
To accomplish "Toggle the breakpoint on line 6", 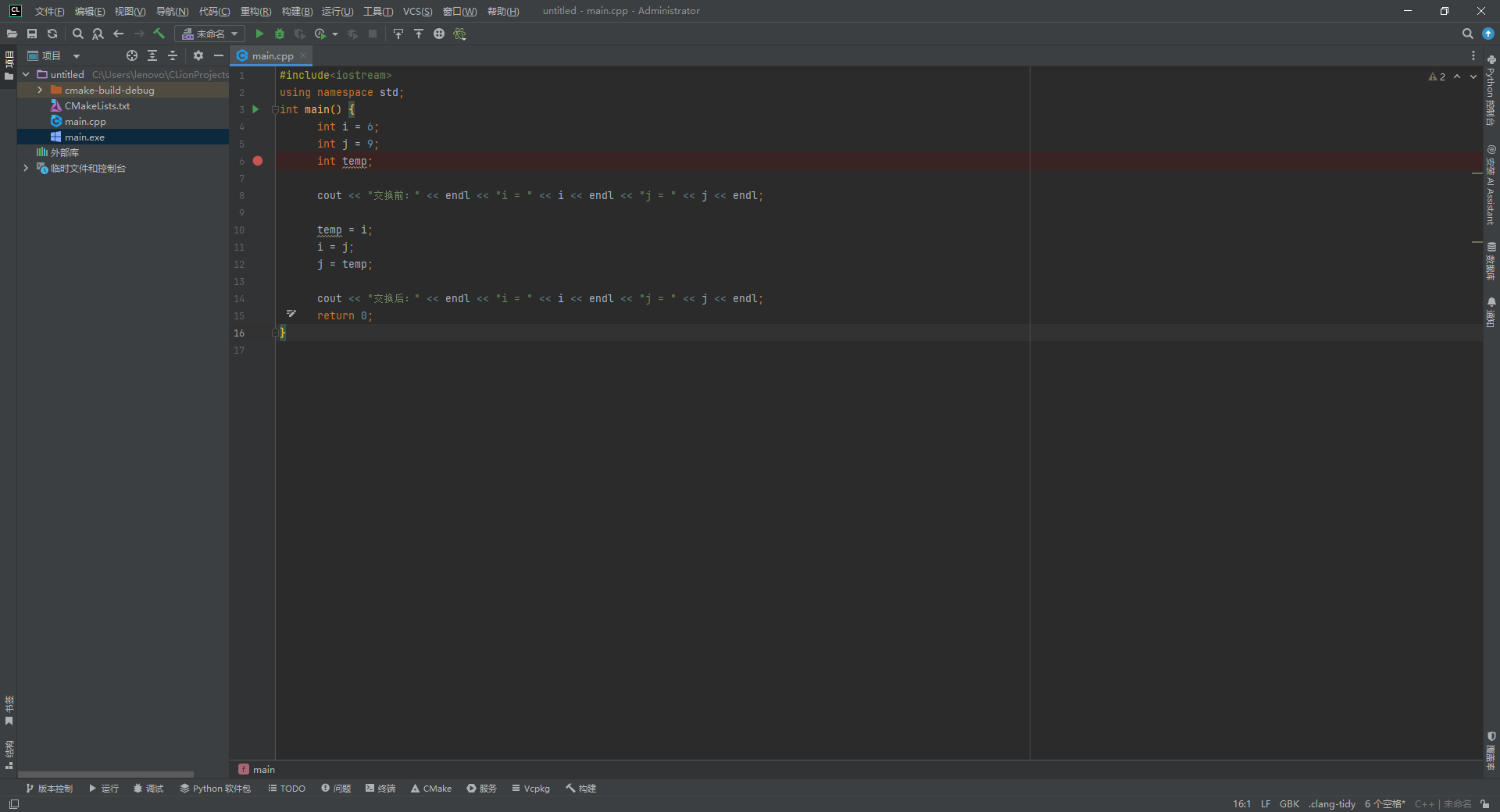I will pos(258,161).
